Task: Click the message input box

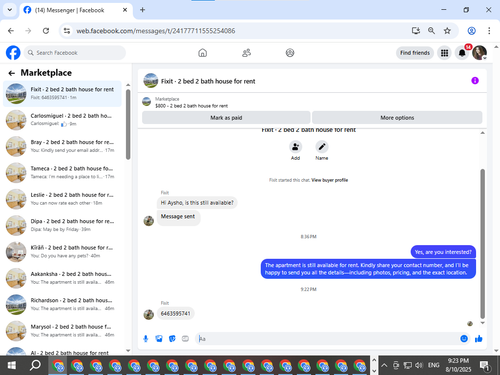Action: [x=328, y=339]
